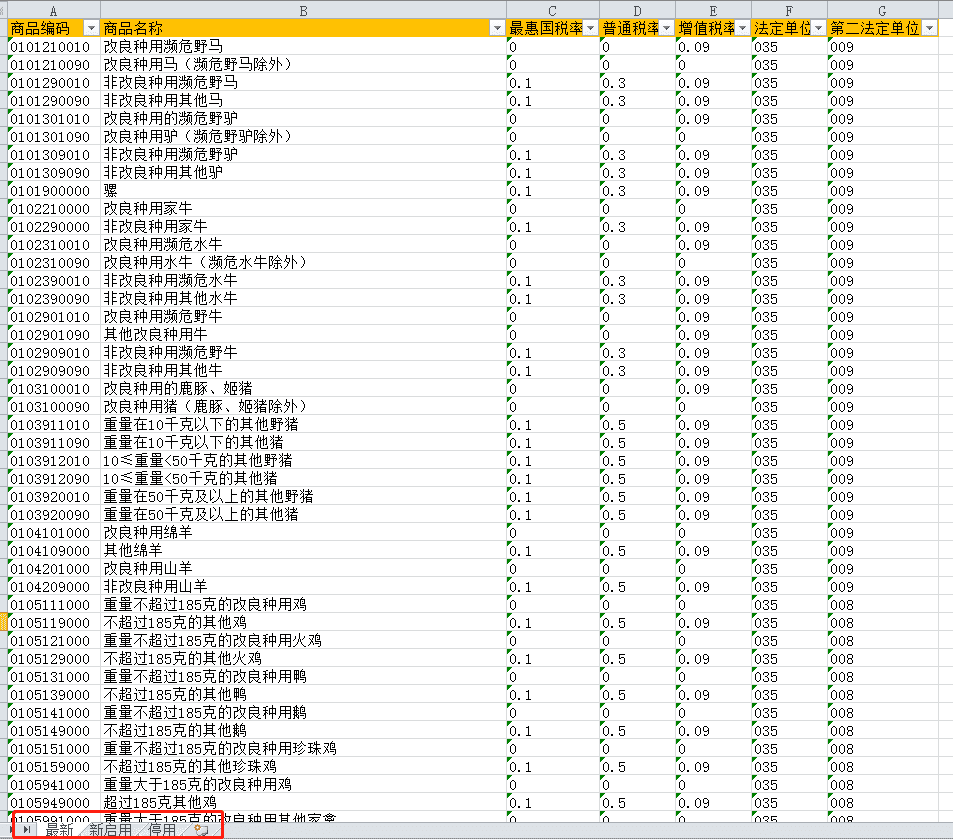Click the 商品名称 header cell
The height and width of the screenshot is (840, 953).
click(x=290, y=28)
